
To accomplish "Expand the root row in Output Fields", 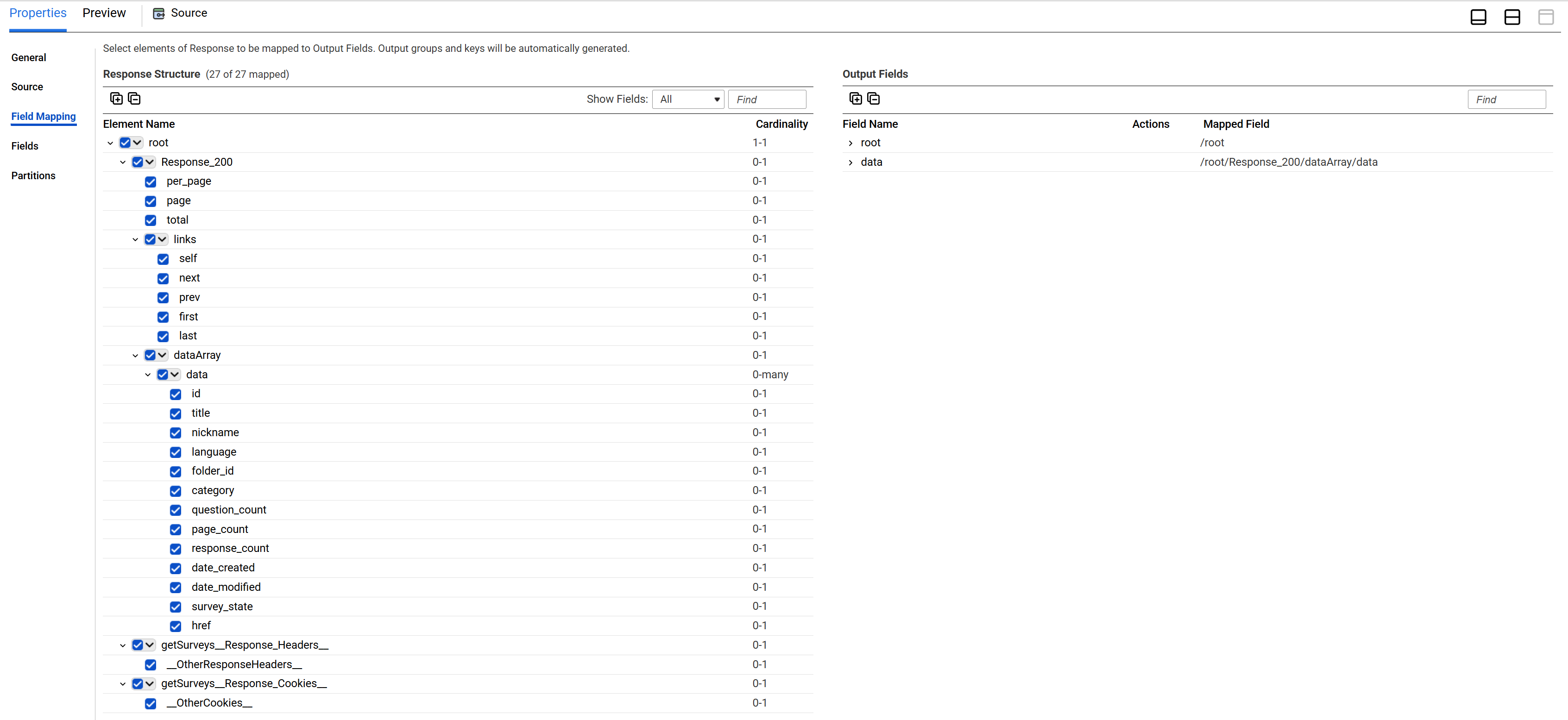I will (850, 143).
